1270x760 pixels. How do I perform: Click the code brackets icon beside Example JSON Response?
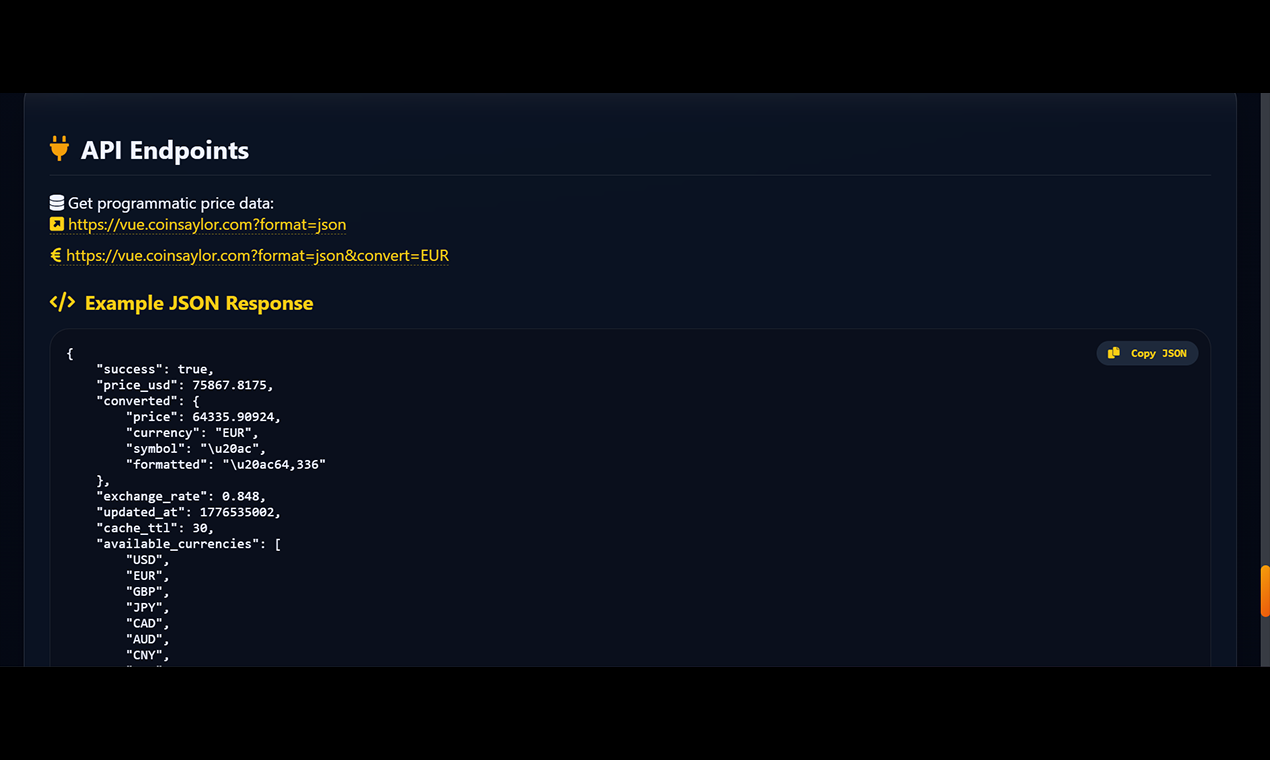[62, 302]
